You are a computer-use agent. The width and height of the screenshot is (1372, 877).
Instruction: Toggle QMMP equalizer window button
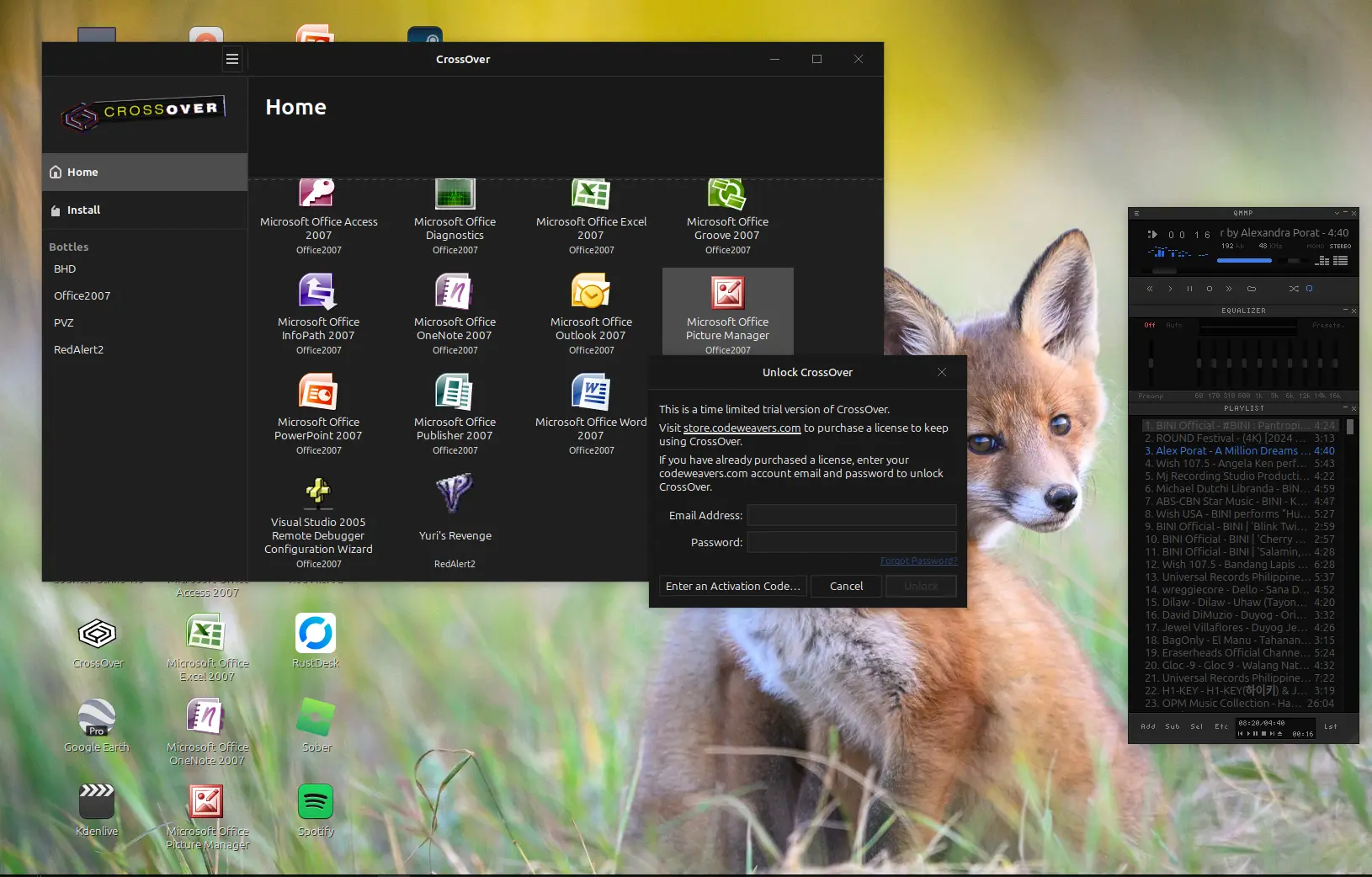1322,261
